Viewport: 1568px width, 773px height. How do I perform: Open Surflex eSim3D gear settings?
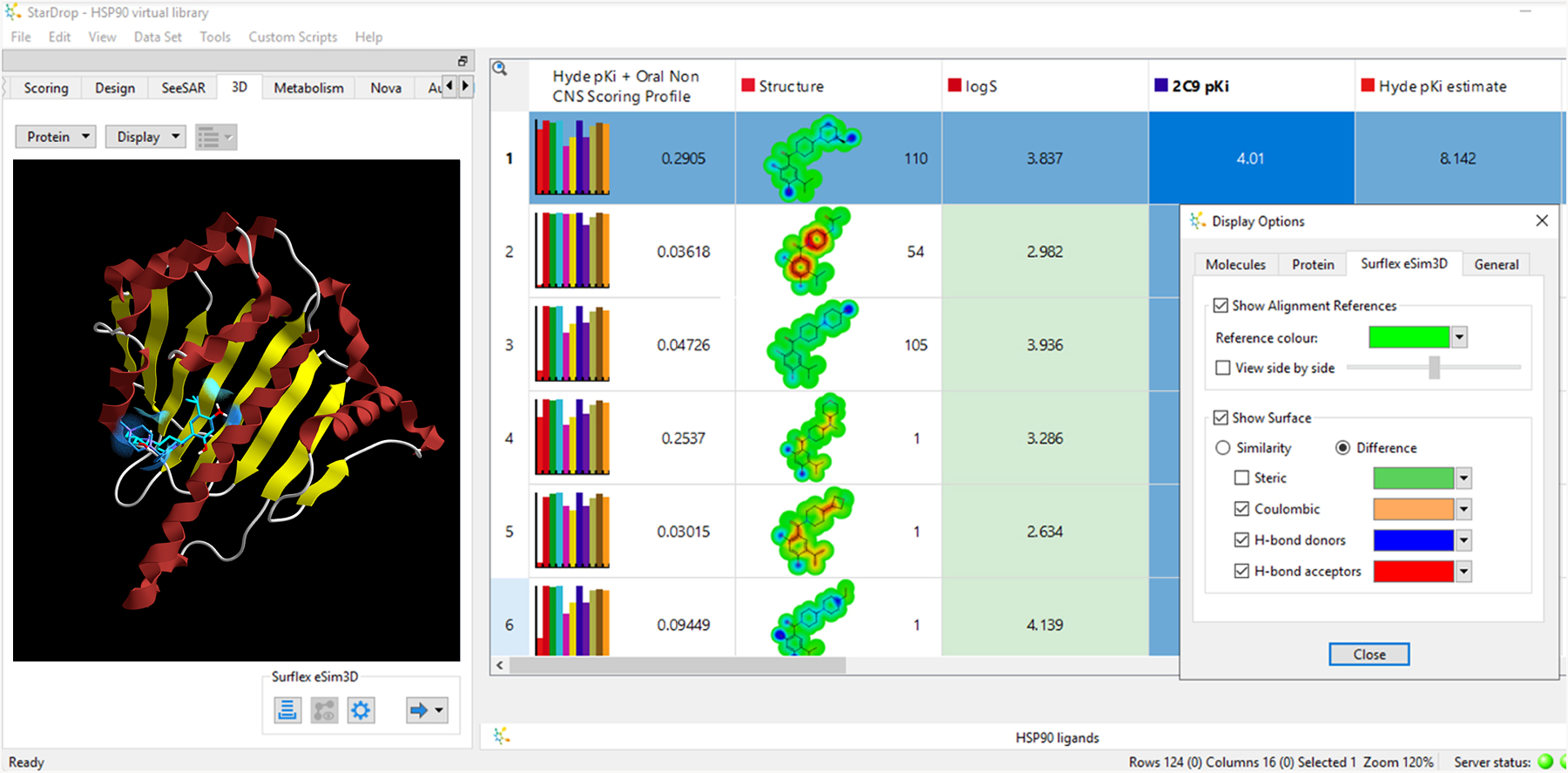click(361, 710)
